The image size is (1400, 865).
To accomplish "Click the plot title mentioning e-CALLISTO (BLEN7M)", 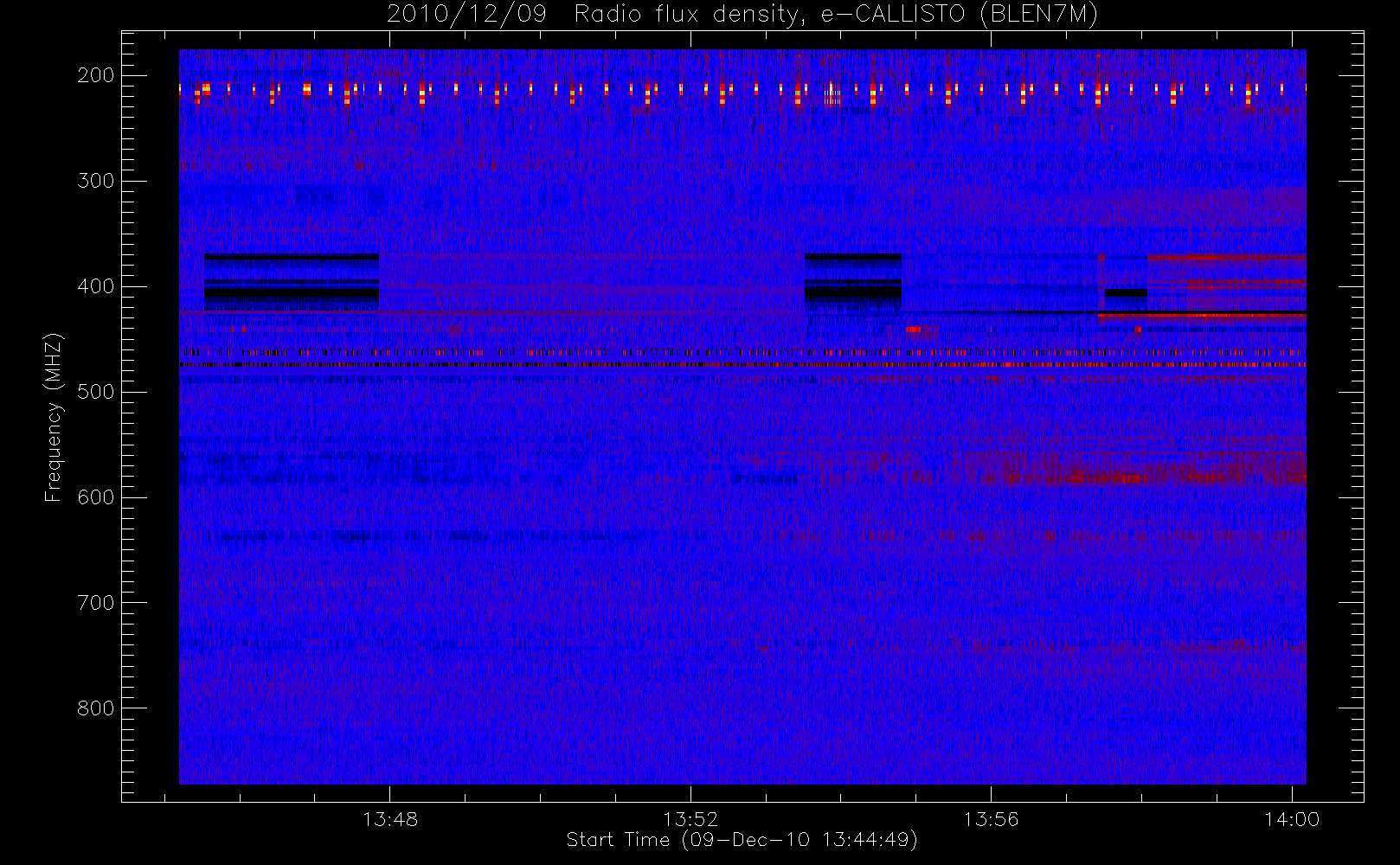I will point(742,14).
